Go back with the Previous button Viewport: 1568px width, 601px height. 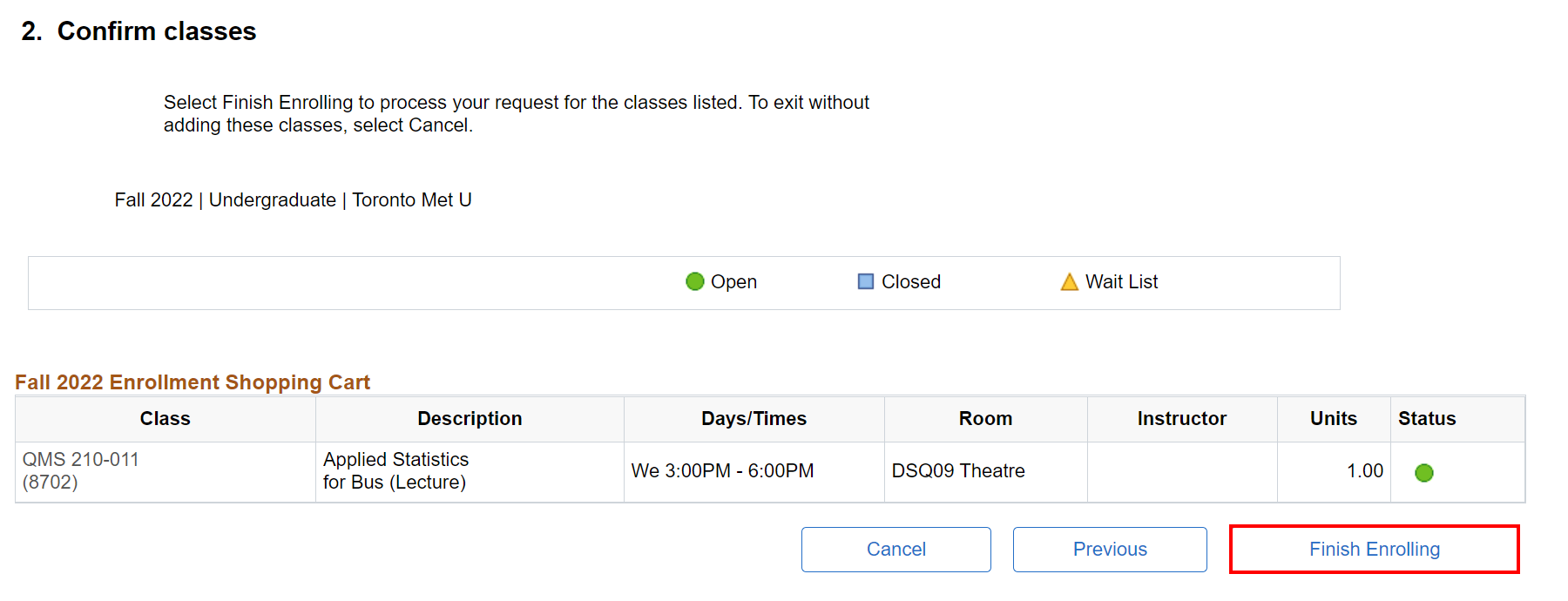point(1109,550)
